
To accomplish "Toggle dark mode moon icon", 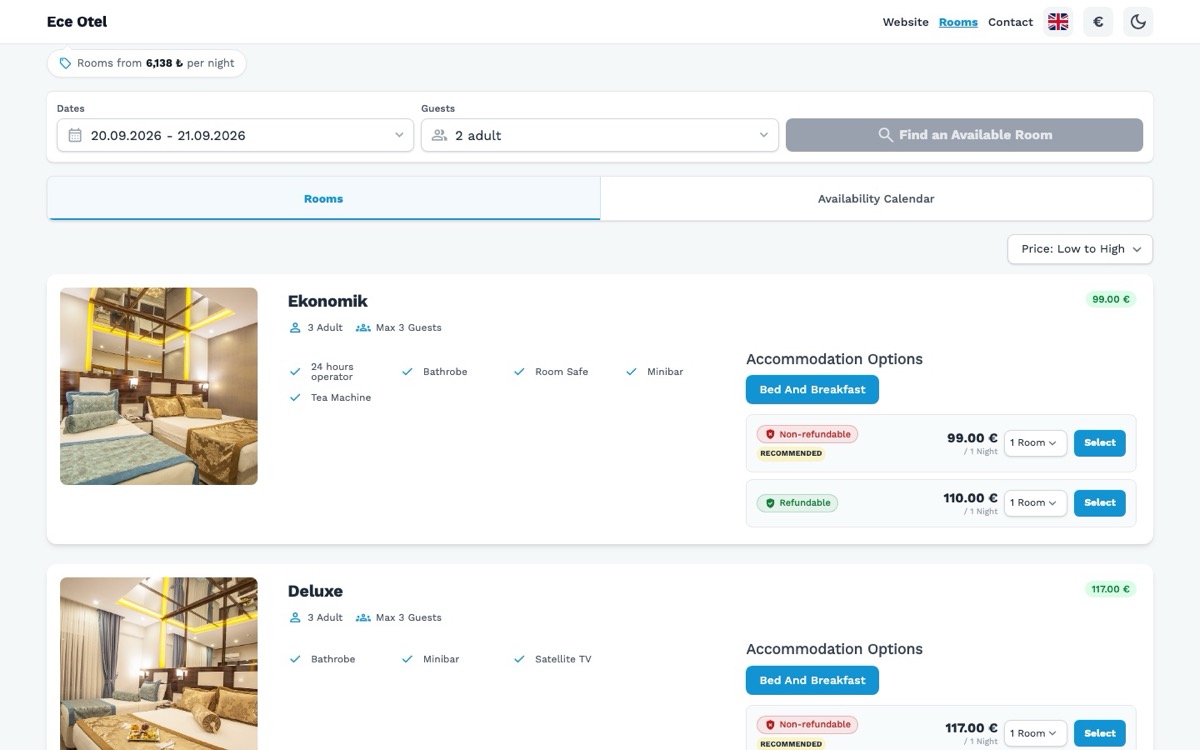I will (1138, 22).
